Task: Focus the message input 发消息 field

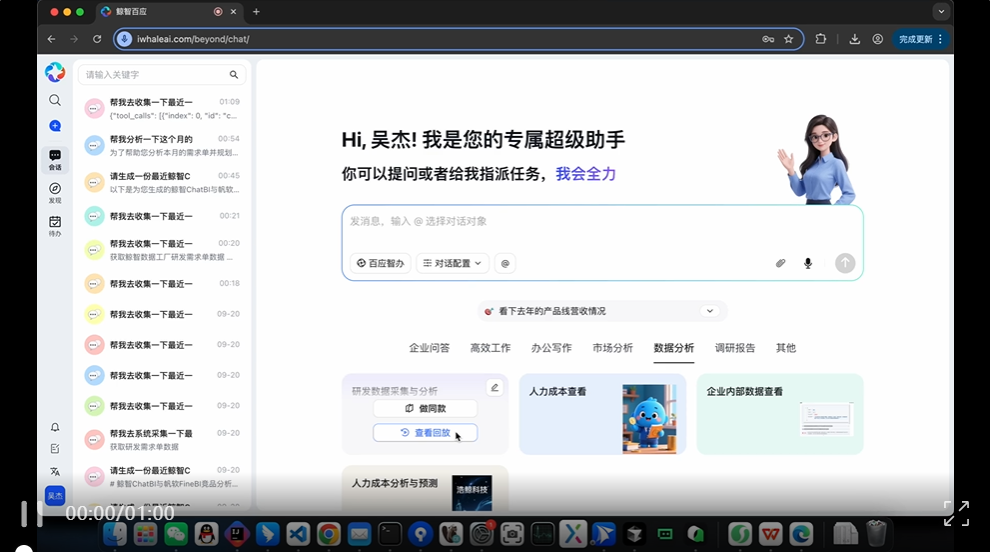Action: [602, 222]
